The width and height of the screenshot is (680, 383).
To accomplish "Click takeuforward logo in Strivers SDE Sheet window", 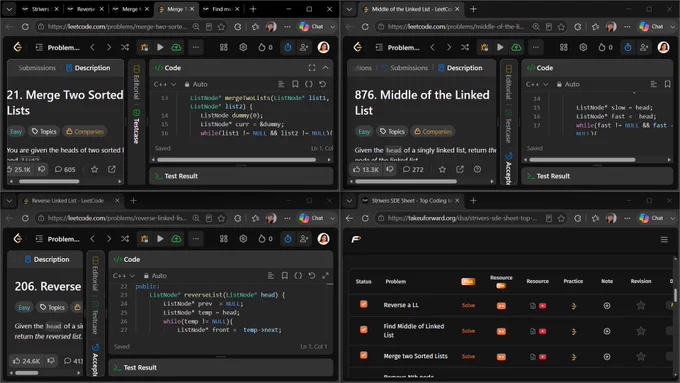I will 356,239.
